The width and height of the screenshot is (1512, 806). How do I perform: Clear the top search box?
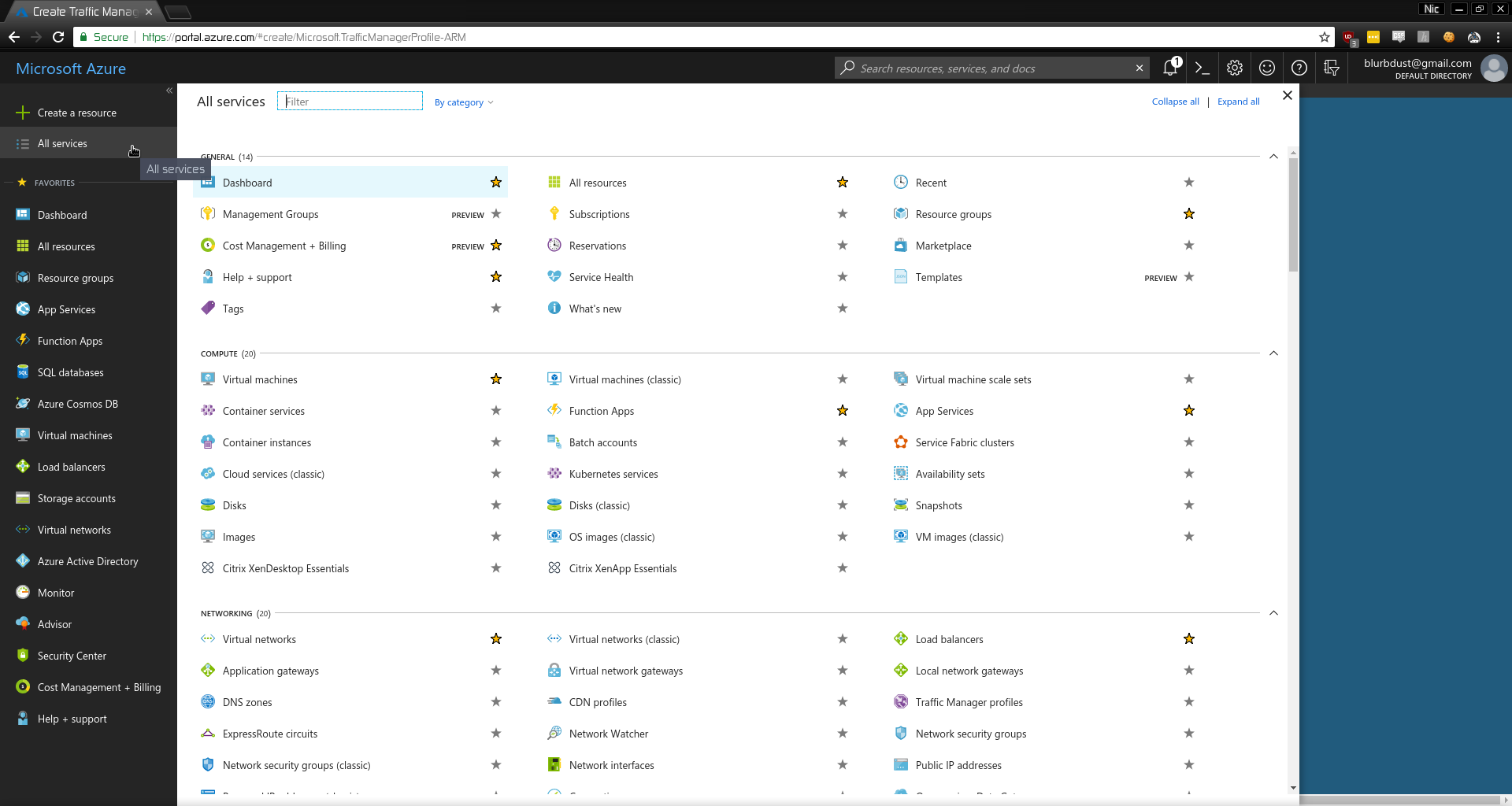[1140, 68]
